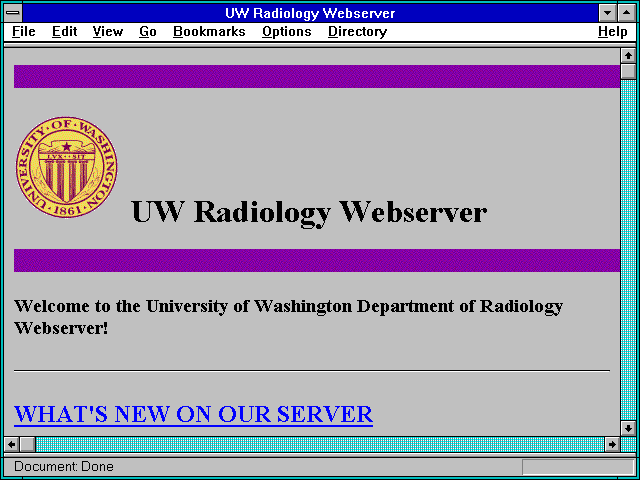Open the window control menu box

pos(13,13)
